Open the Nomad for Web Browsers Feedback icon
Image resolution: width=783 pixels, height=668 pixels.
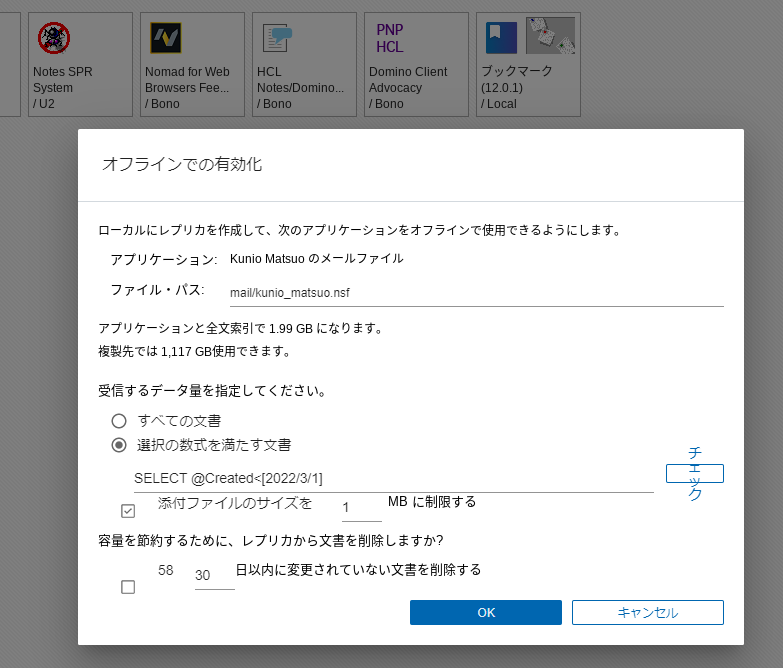(166, 38)
